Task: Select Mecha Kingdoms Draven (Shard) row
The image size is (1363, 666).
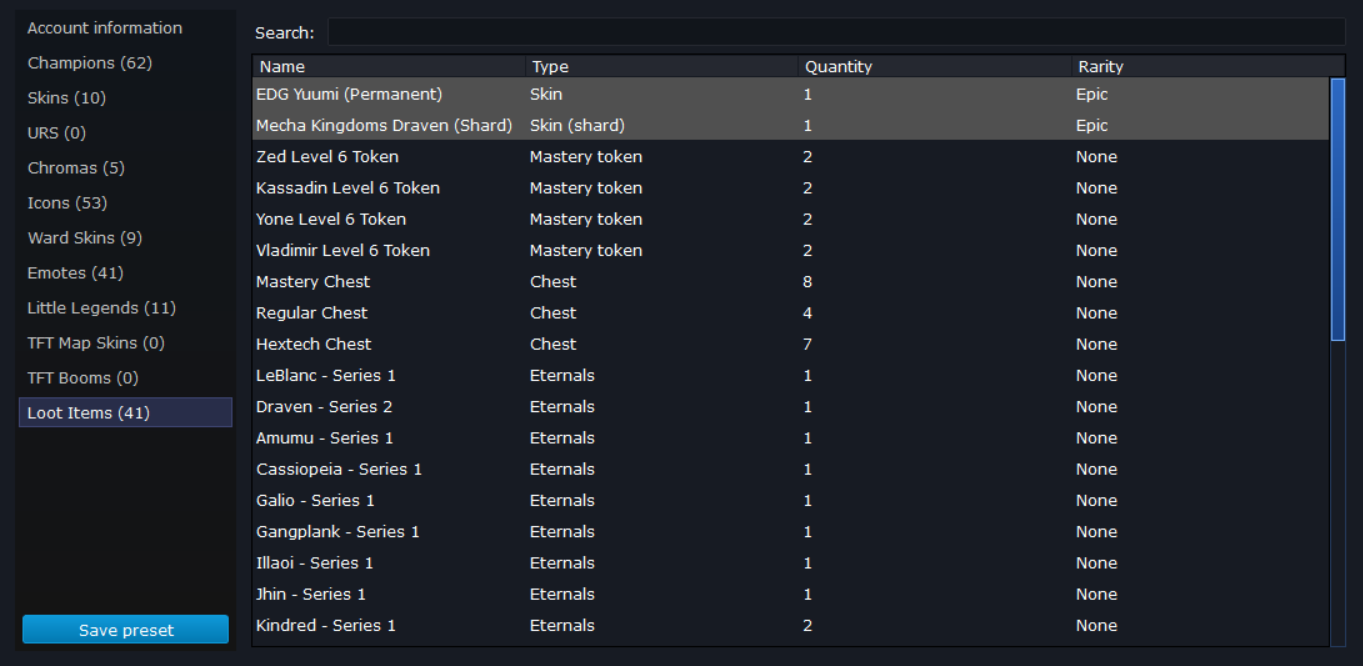Action: click(x=791, y=125)
